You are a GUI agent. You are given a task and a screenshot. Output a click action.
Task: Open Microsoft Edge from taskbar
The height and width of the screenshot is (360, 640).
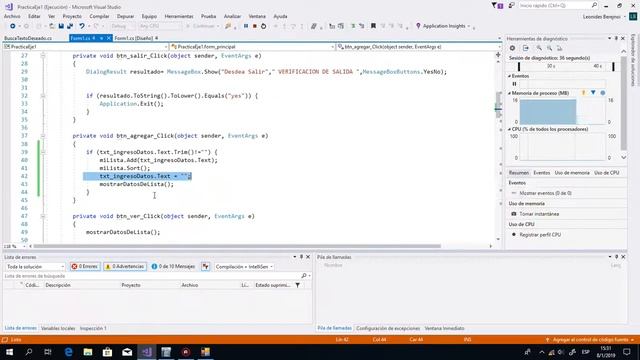point(68,352)
